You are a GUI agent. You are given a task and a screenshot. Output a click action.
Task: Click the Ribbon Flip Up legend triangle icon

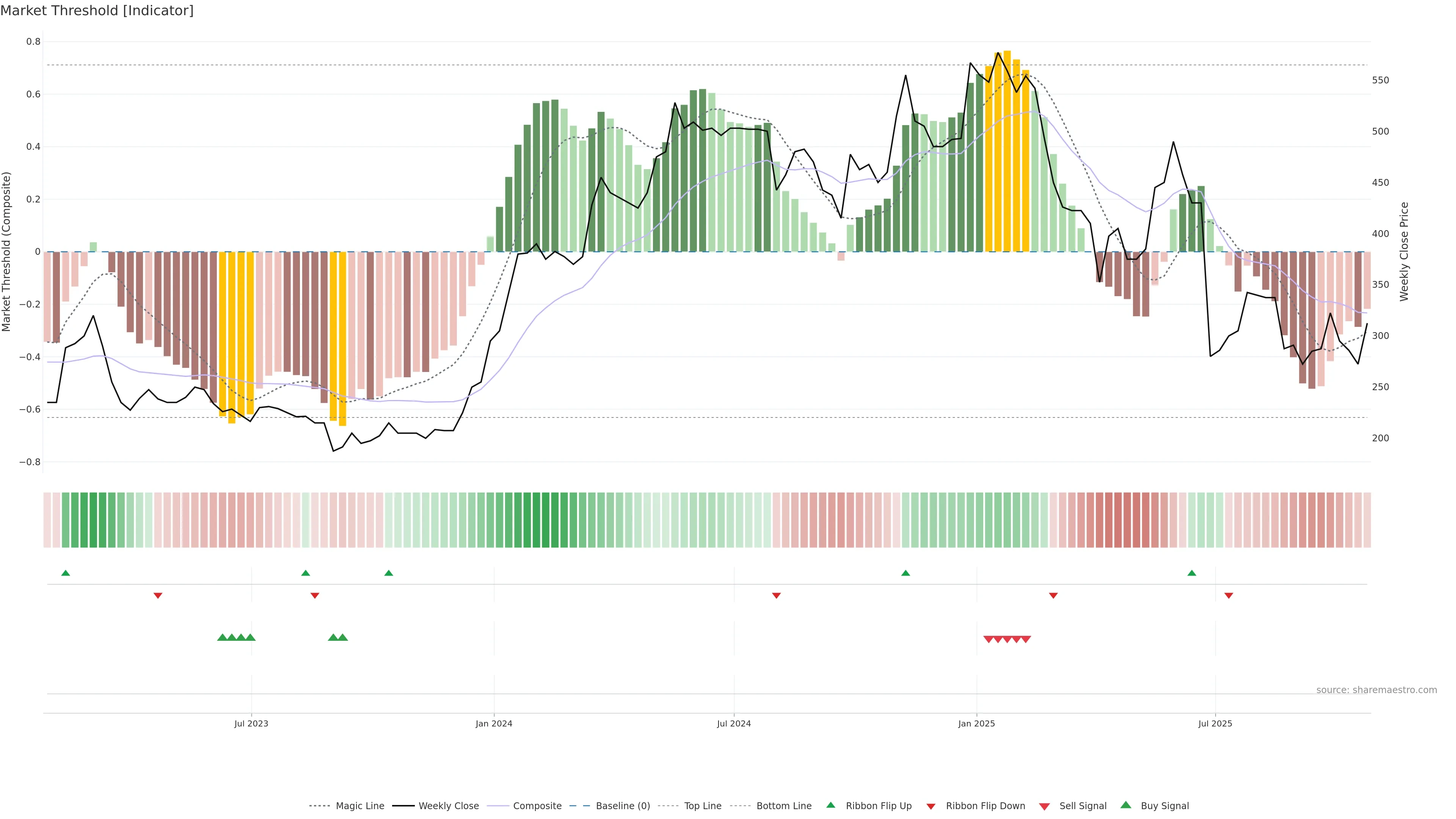click(x=830, y=805)
